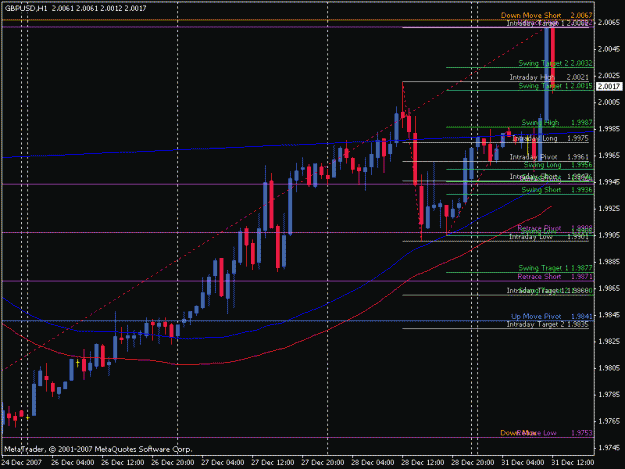Click the 1.9865 price scale value
The width and height of the screenshot is (625, 469).
(609, 288)
